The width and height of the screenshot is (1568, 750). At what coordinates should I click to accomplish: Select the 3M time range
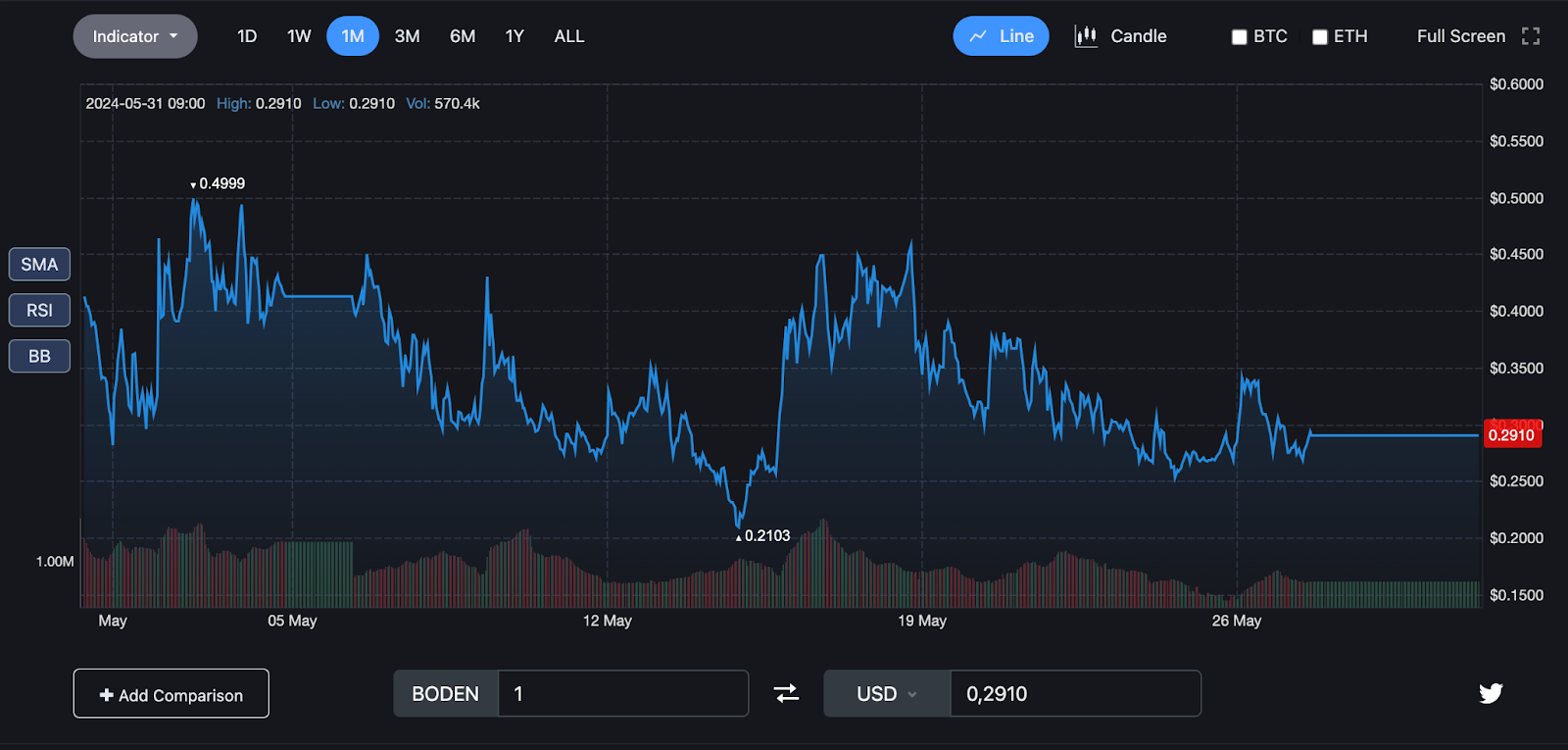pyautogui.click(x=407, y=36)
